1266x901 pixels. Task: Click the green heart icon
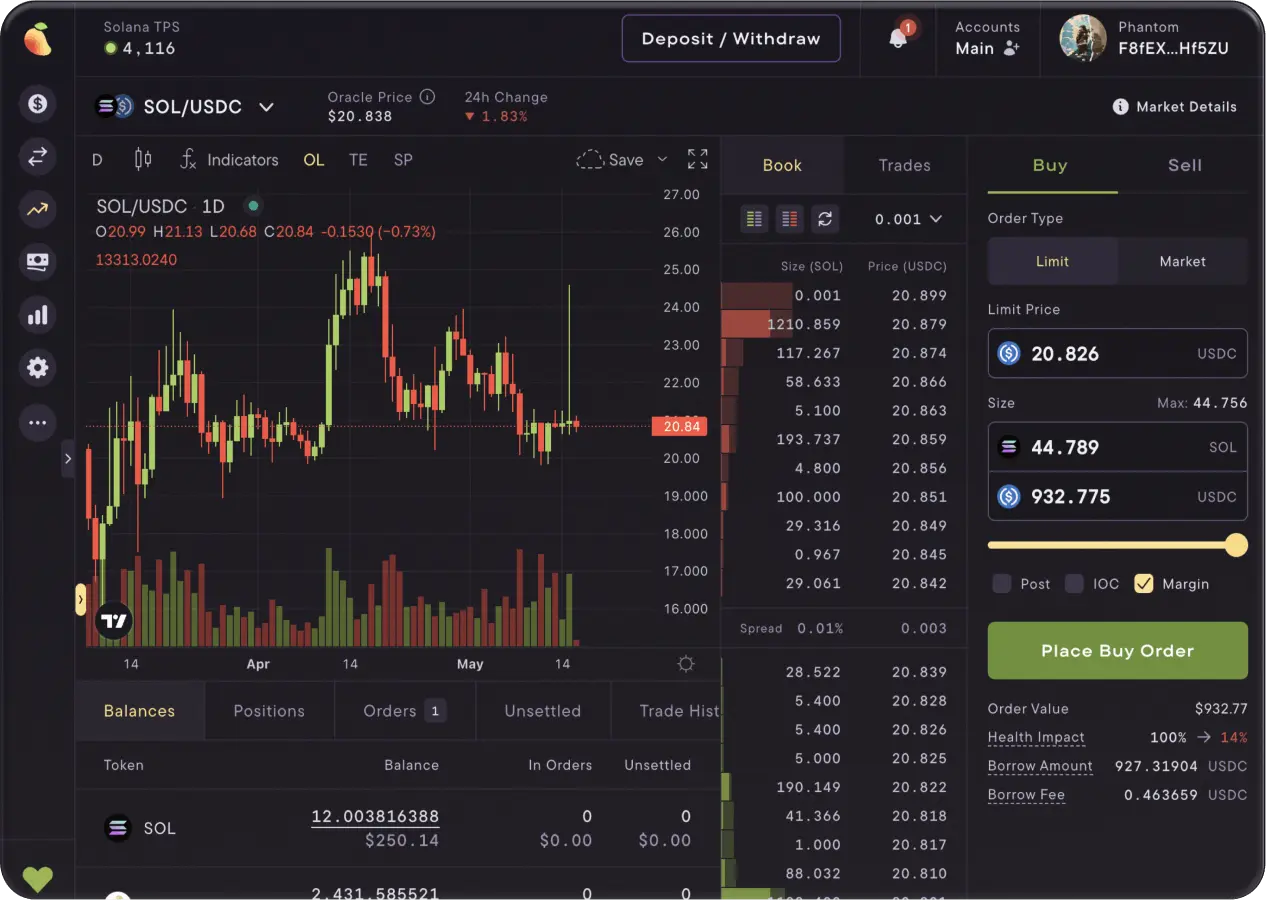(x=38, y=879)
